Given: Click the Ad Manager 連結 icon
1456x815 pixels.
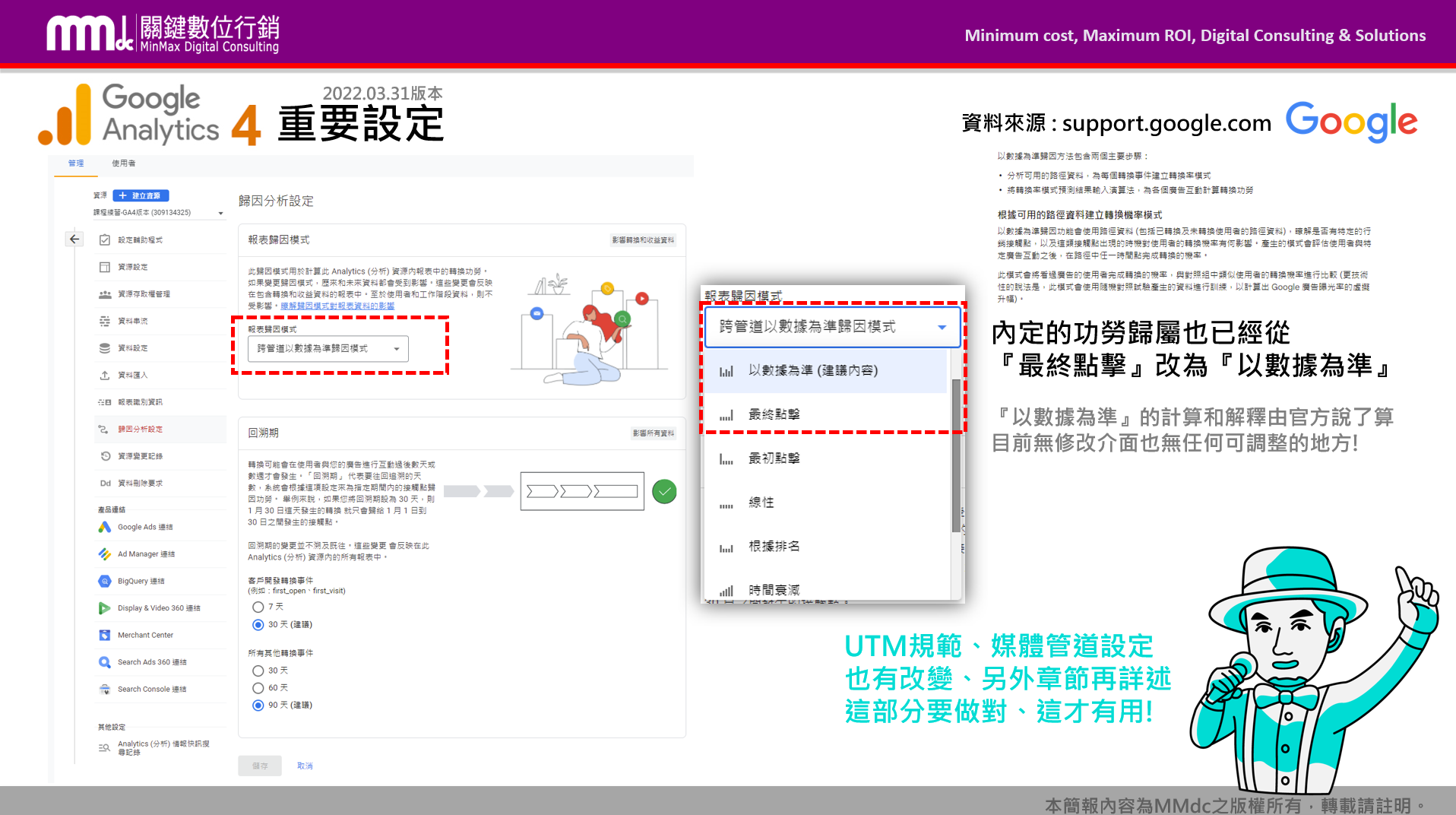Looking at the screenshot, I should coord(105,554).
